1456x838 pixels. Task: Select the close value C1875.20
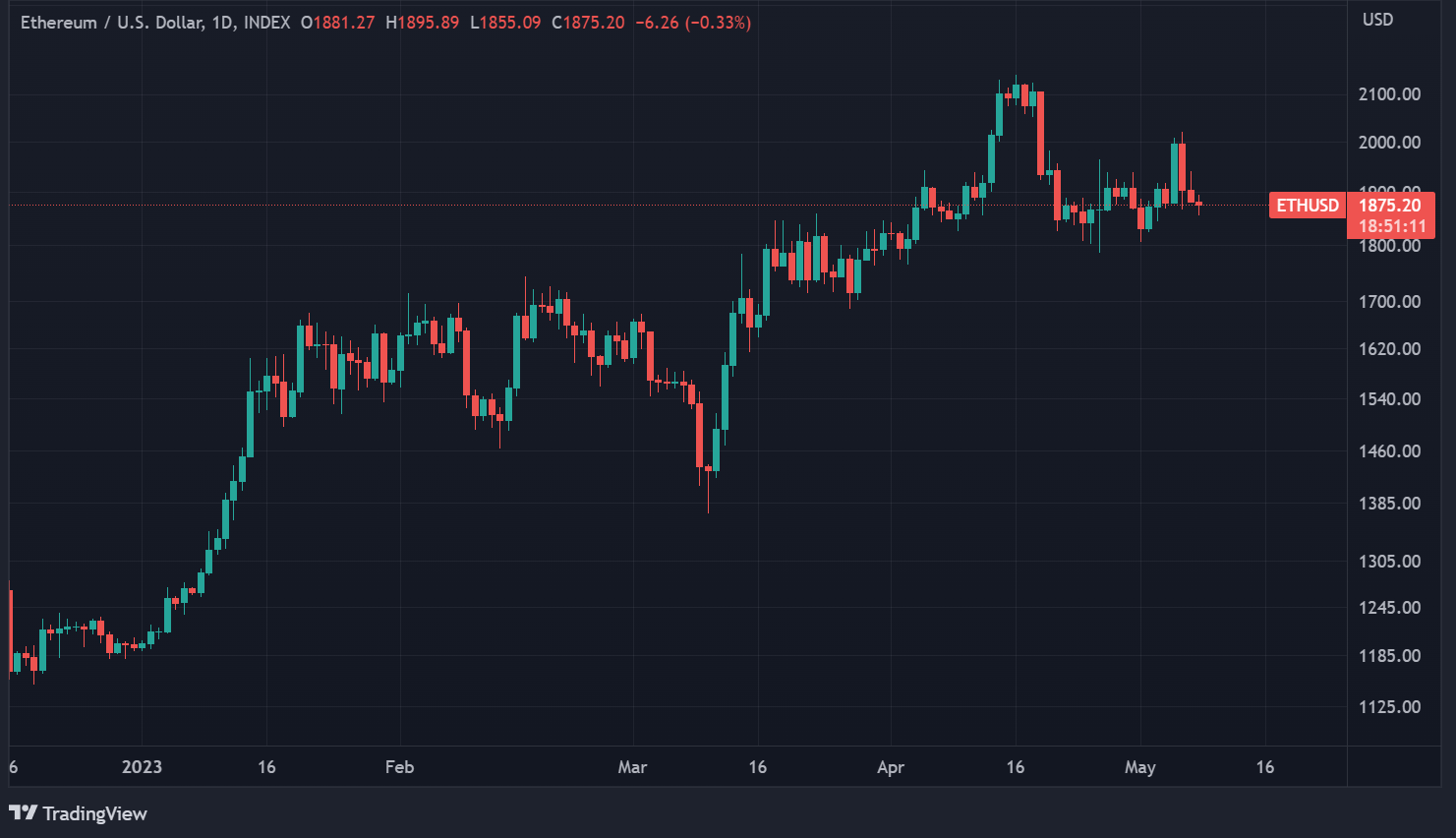tap(587, 23)
